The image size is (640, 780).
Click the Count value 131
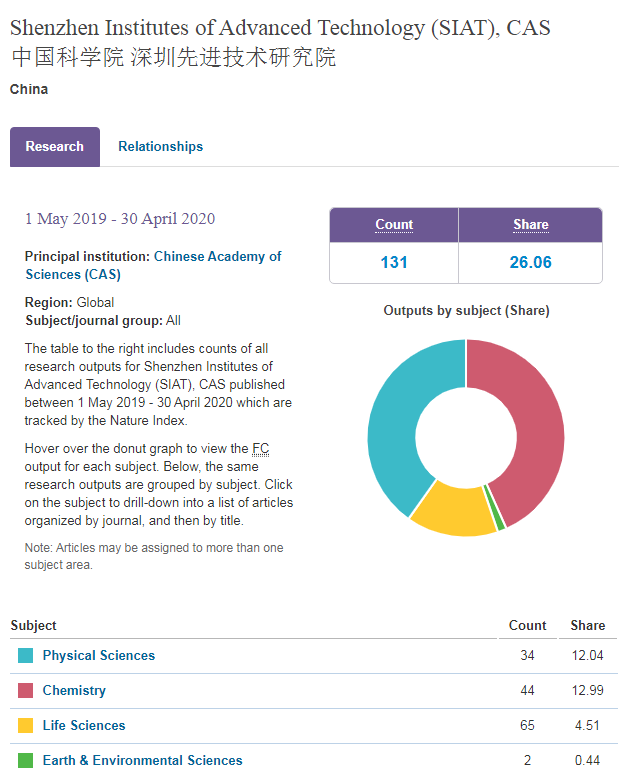(x=394, y=264)
